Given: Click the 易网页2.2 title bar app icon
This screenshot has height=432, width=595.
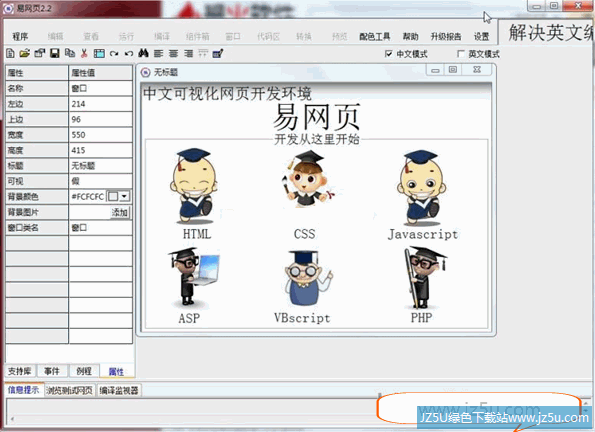Looking at the screenshot, I should click(8, 8).
